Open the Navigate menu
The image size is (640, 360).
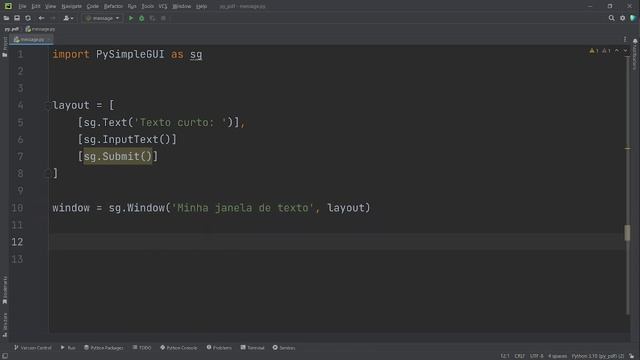pos(71,6)
